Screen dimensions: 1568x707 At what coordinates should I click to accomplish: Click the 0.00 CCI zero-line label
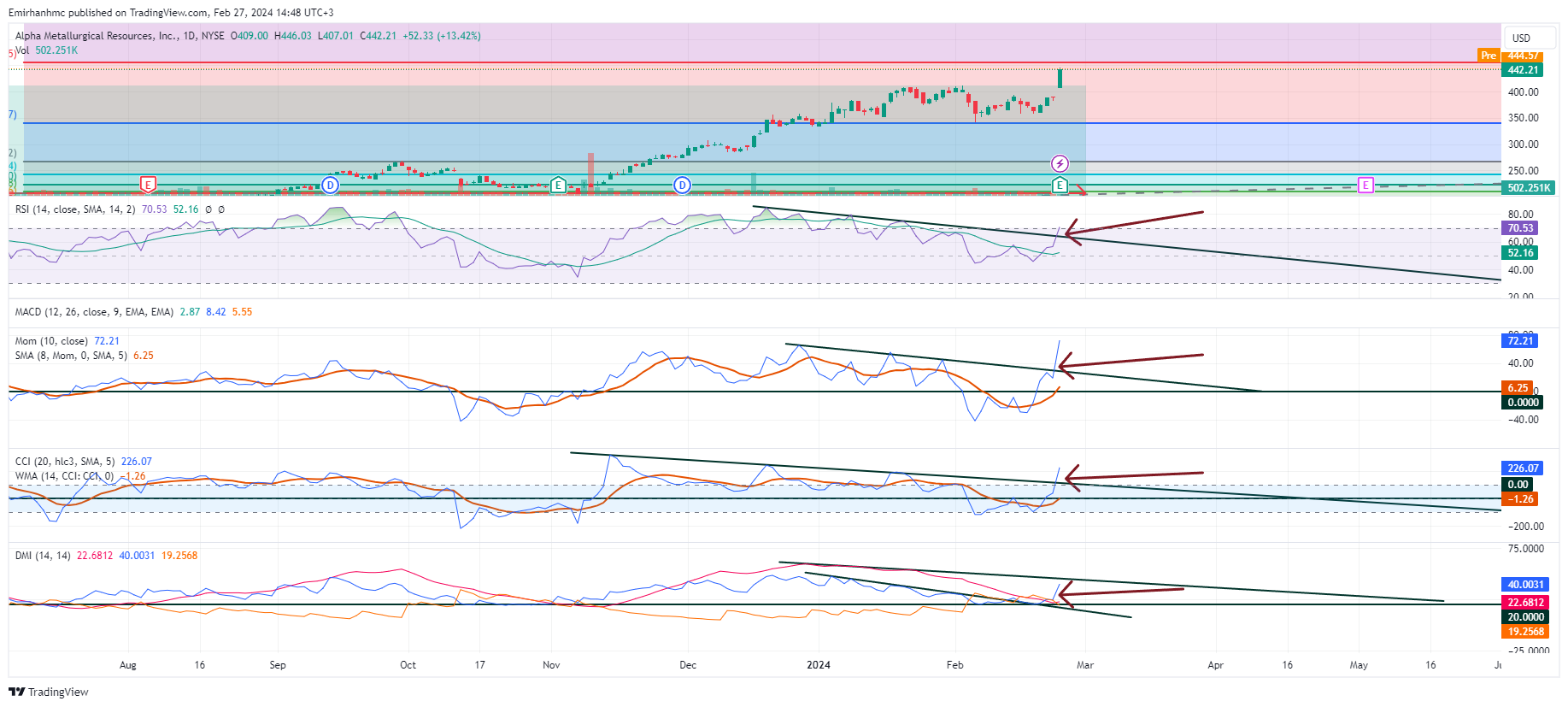point(1518,485)
